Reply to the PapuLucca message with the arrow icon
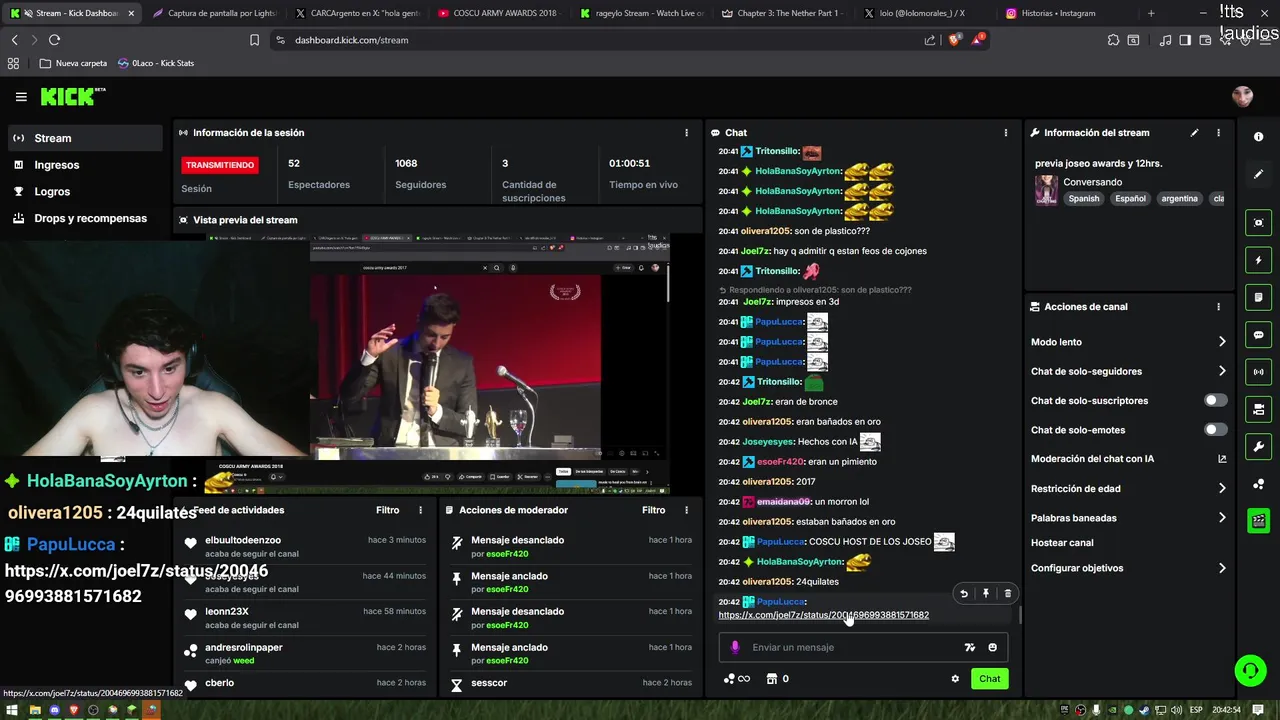Viewport: 1280px width, 720px height. coord(964,593)
